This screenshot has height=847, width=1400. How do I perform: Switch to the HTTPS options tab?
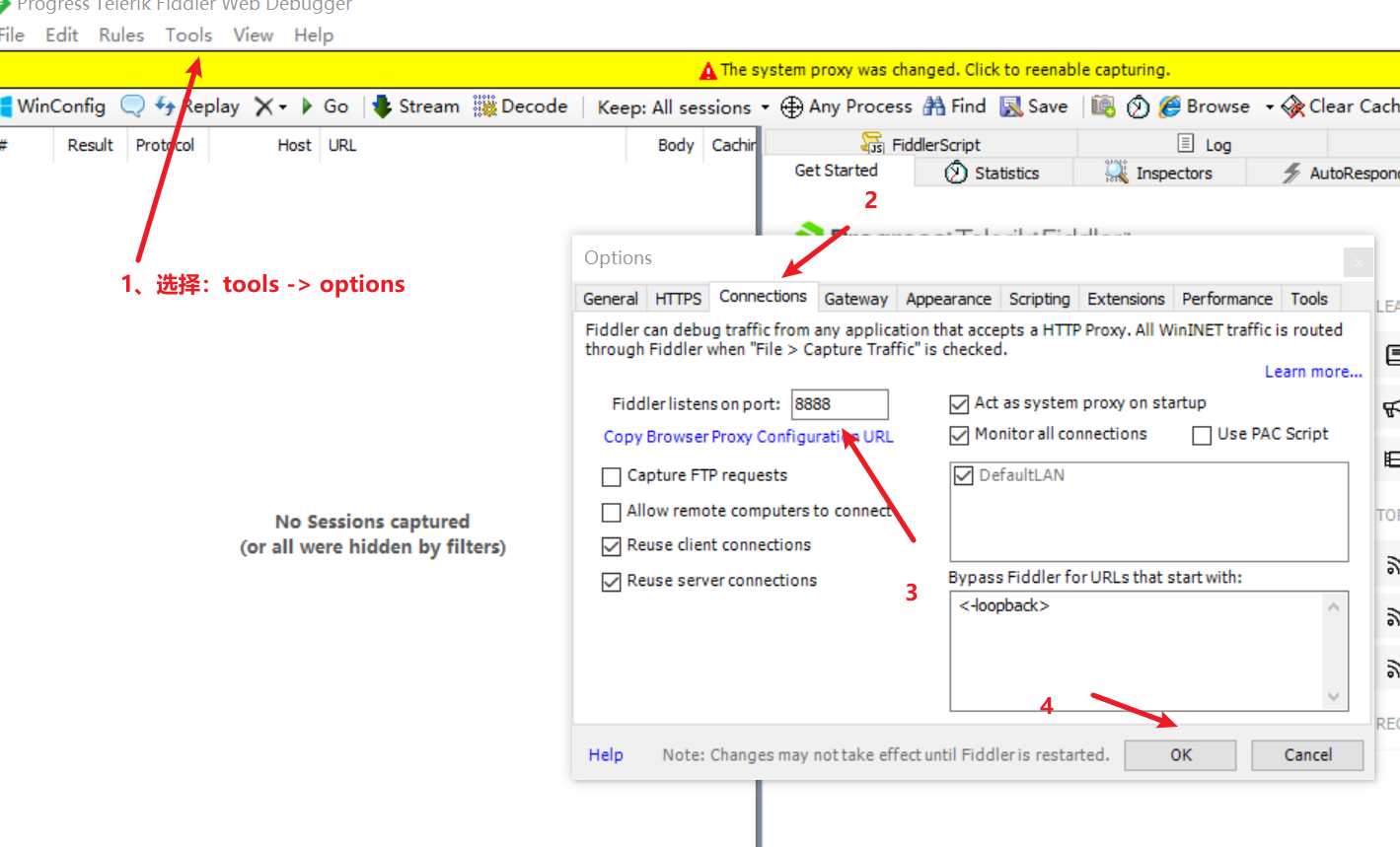pos(678,299)
